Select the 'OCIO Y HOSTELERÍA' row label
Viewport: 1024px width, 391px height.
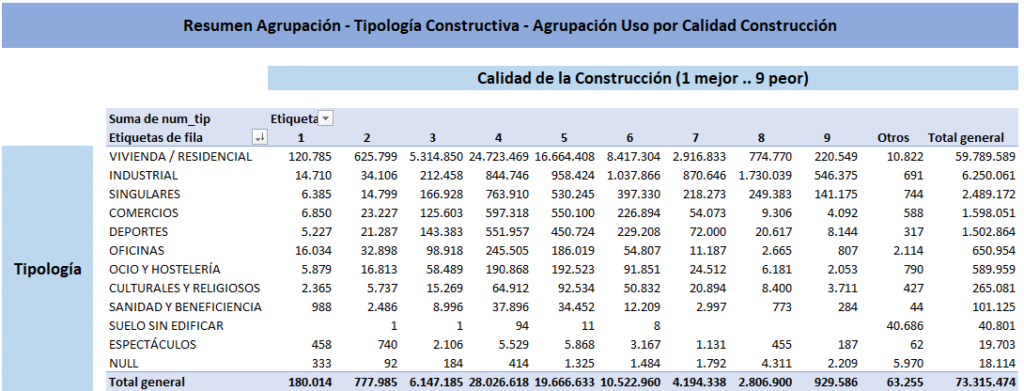point(164,270)
